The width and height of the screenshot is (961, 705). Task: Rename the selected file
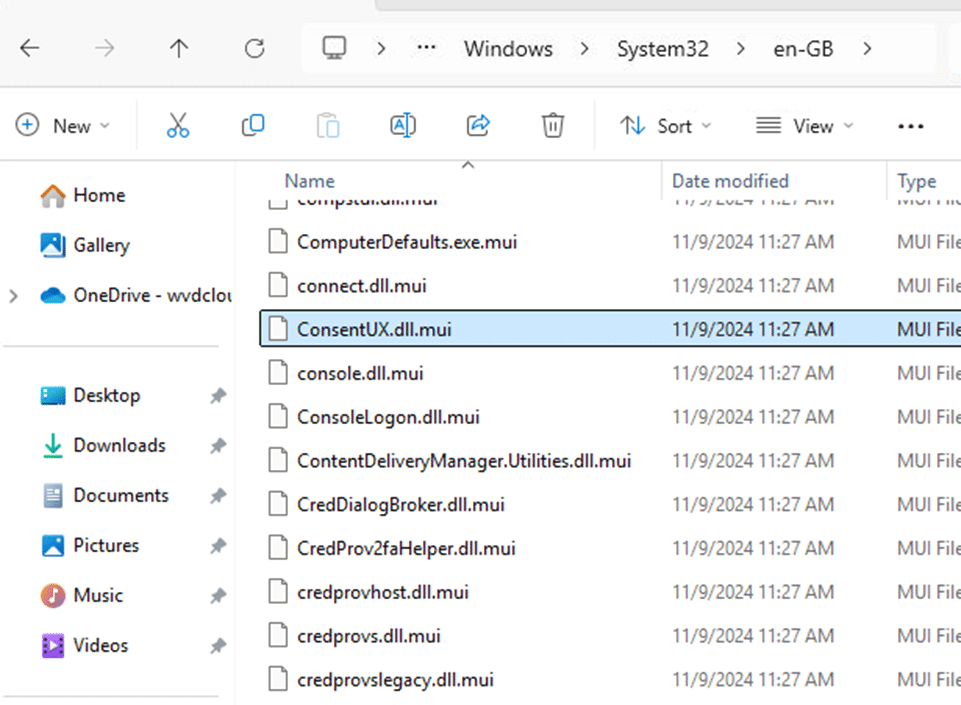click(x=403, y=126)
